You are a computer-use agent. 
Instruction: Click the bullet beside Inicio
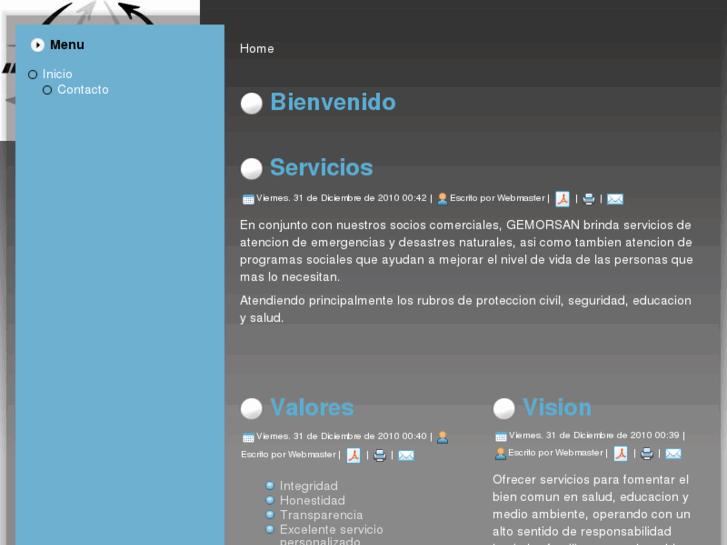(x=32, y=75)
